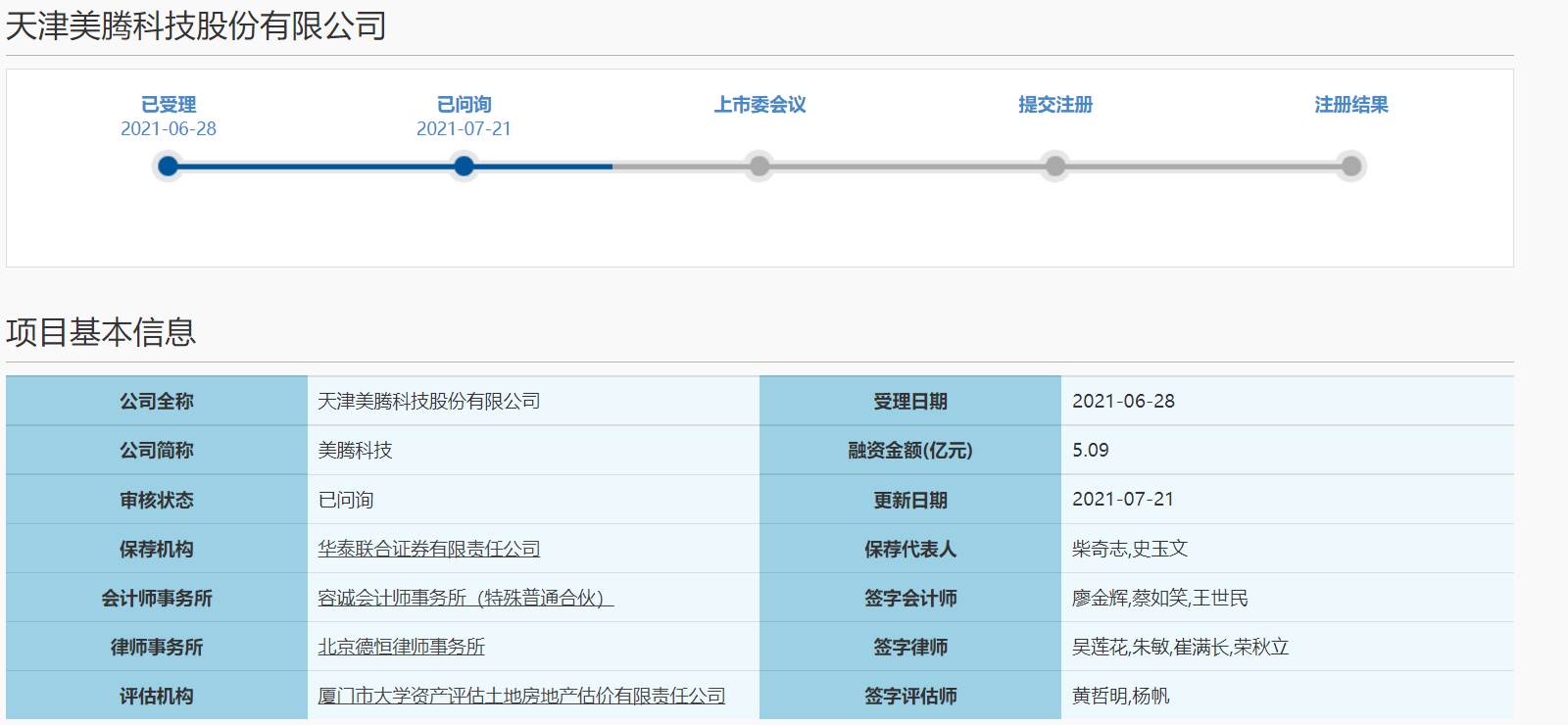
Task: Click the 已问询 review status value
Action: (x=346, y=500)
